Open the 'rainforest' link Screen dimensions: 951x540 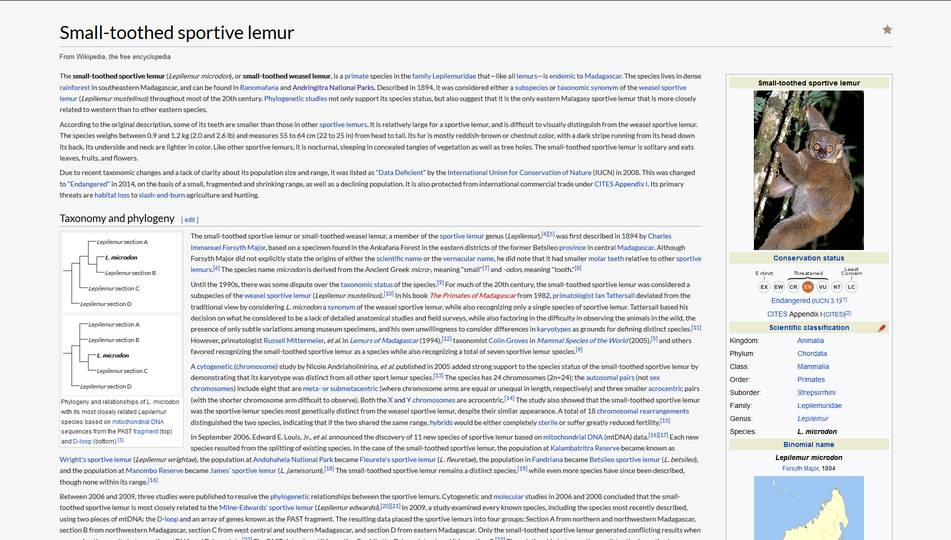pyautogui.click(x=75, y=87)
